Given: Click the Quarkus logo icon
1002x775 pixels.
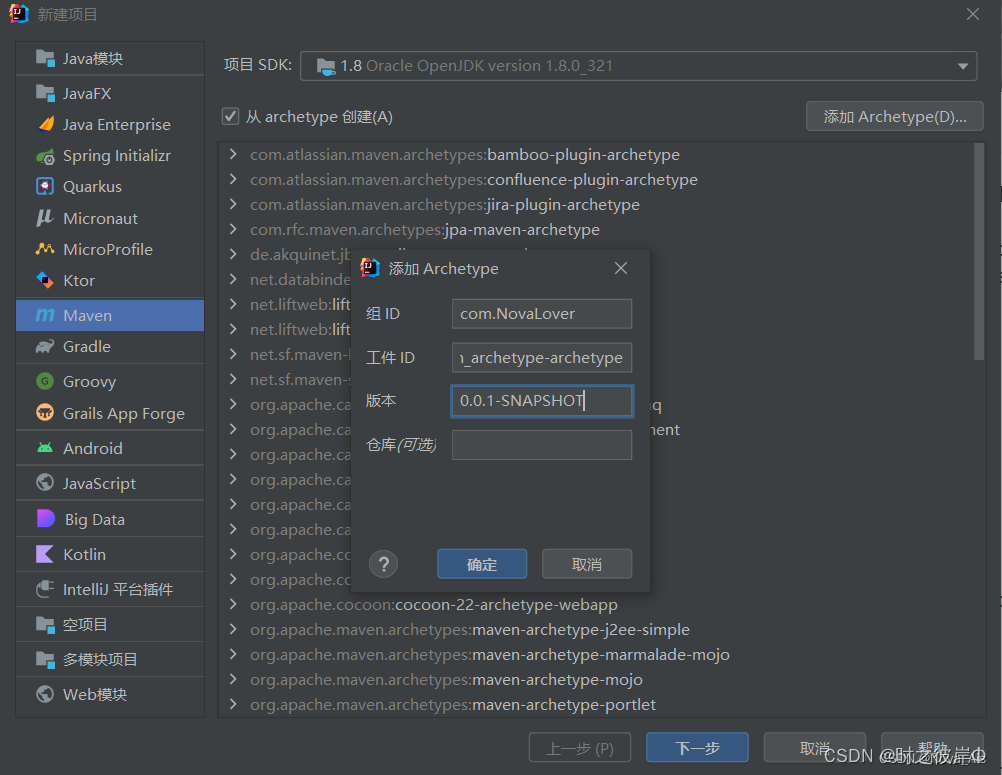Looking at the screenshot, I should point(45,187).
